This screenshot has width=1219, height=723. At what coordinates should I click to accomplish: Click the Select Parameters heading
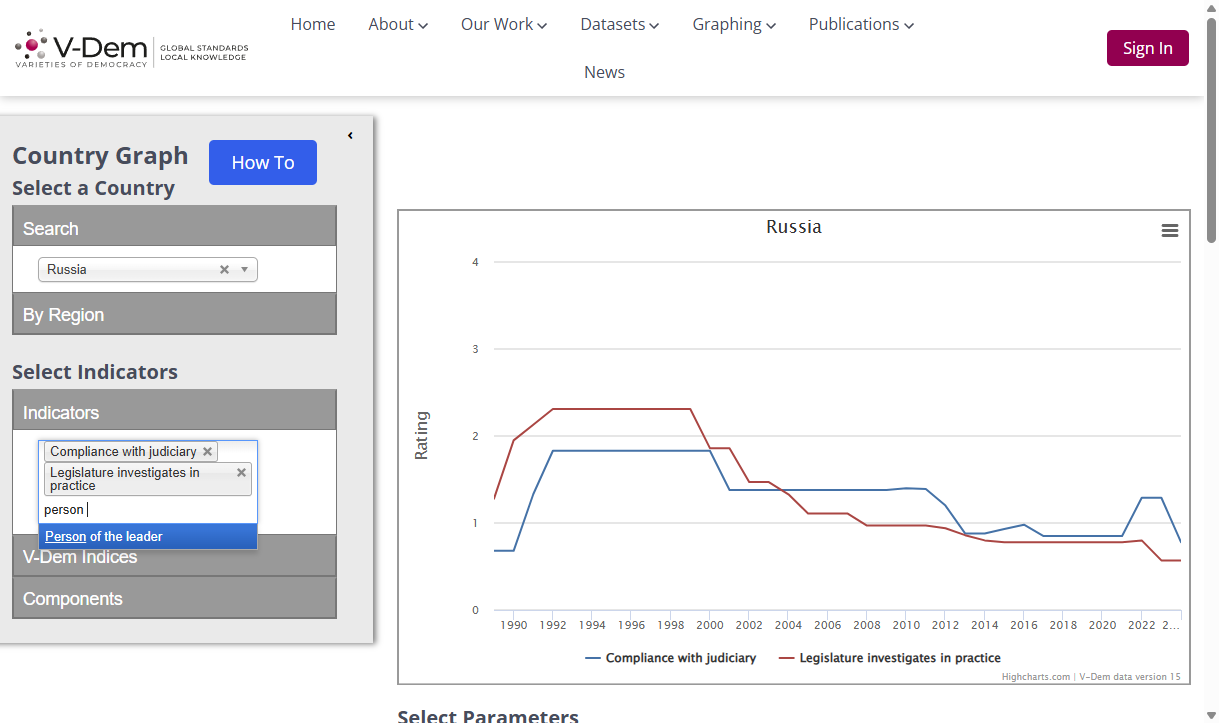coord(488,716)
